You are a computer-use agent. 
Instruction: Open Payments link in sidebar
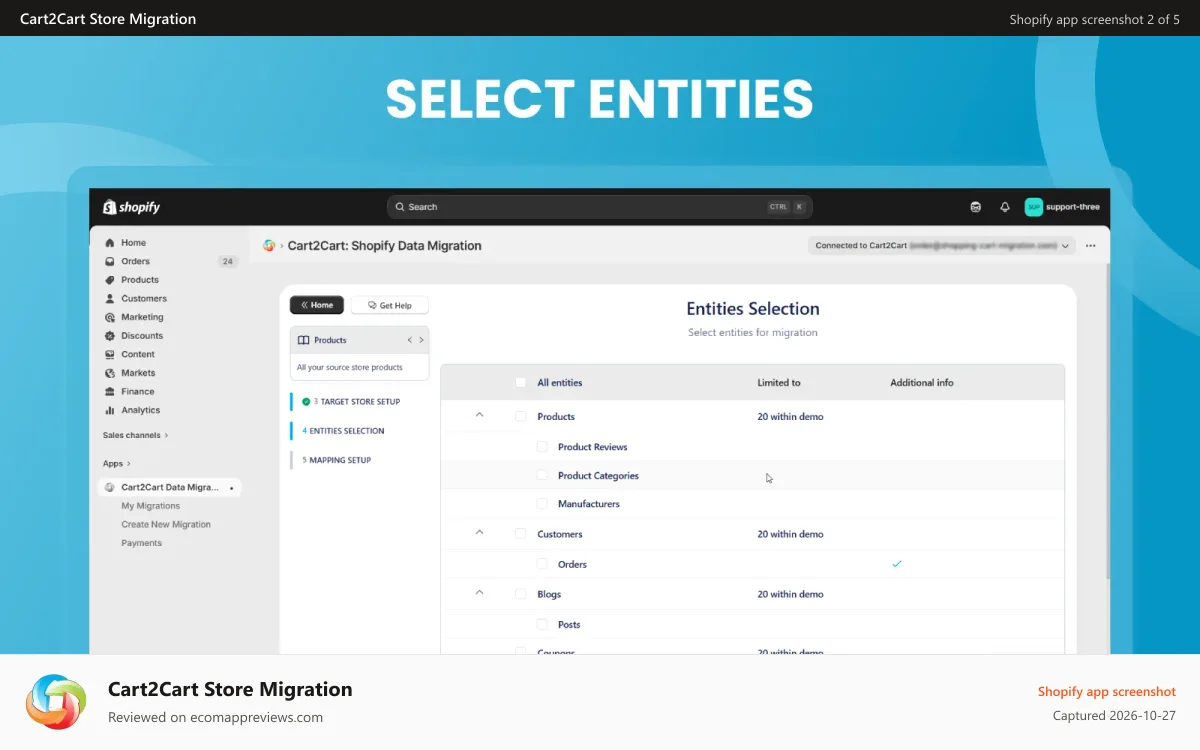141,543
